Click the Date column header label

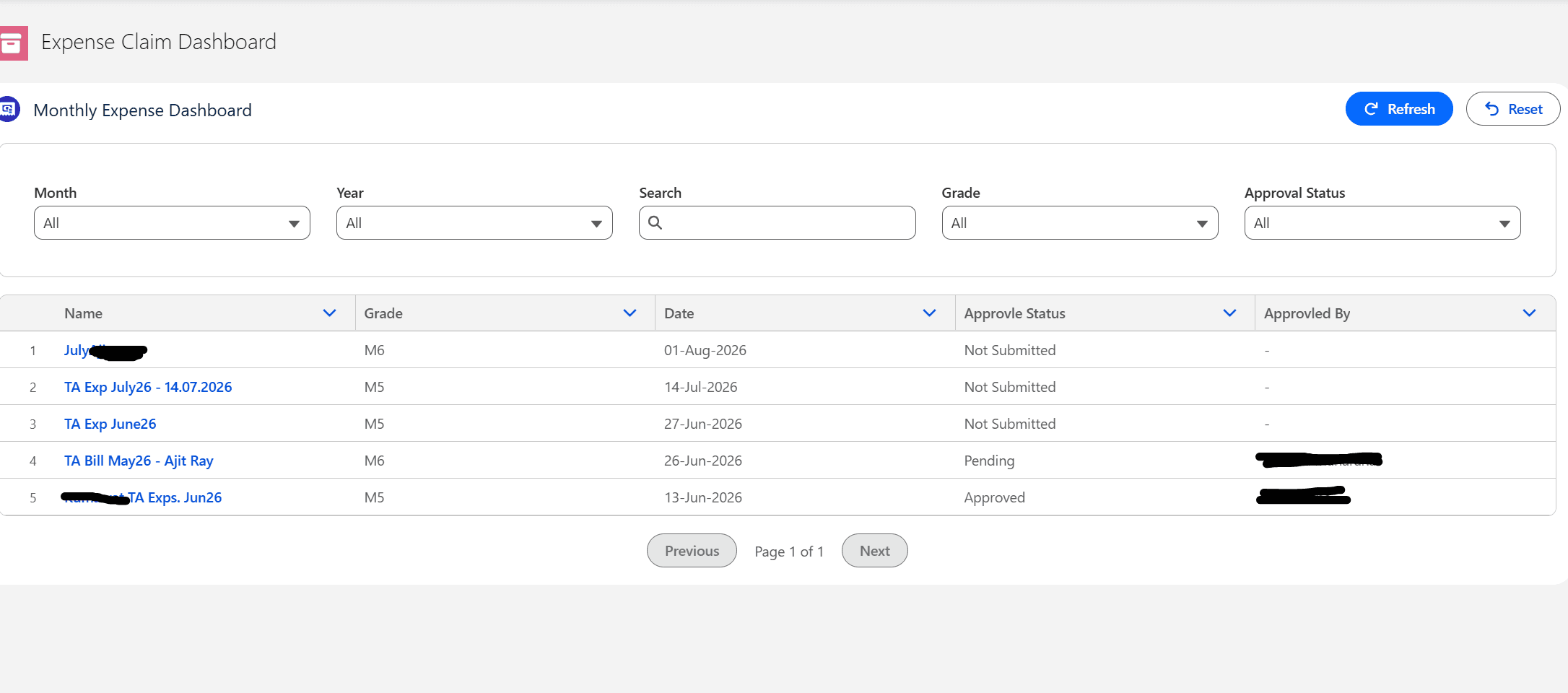point(679,313)
